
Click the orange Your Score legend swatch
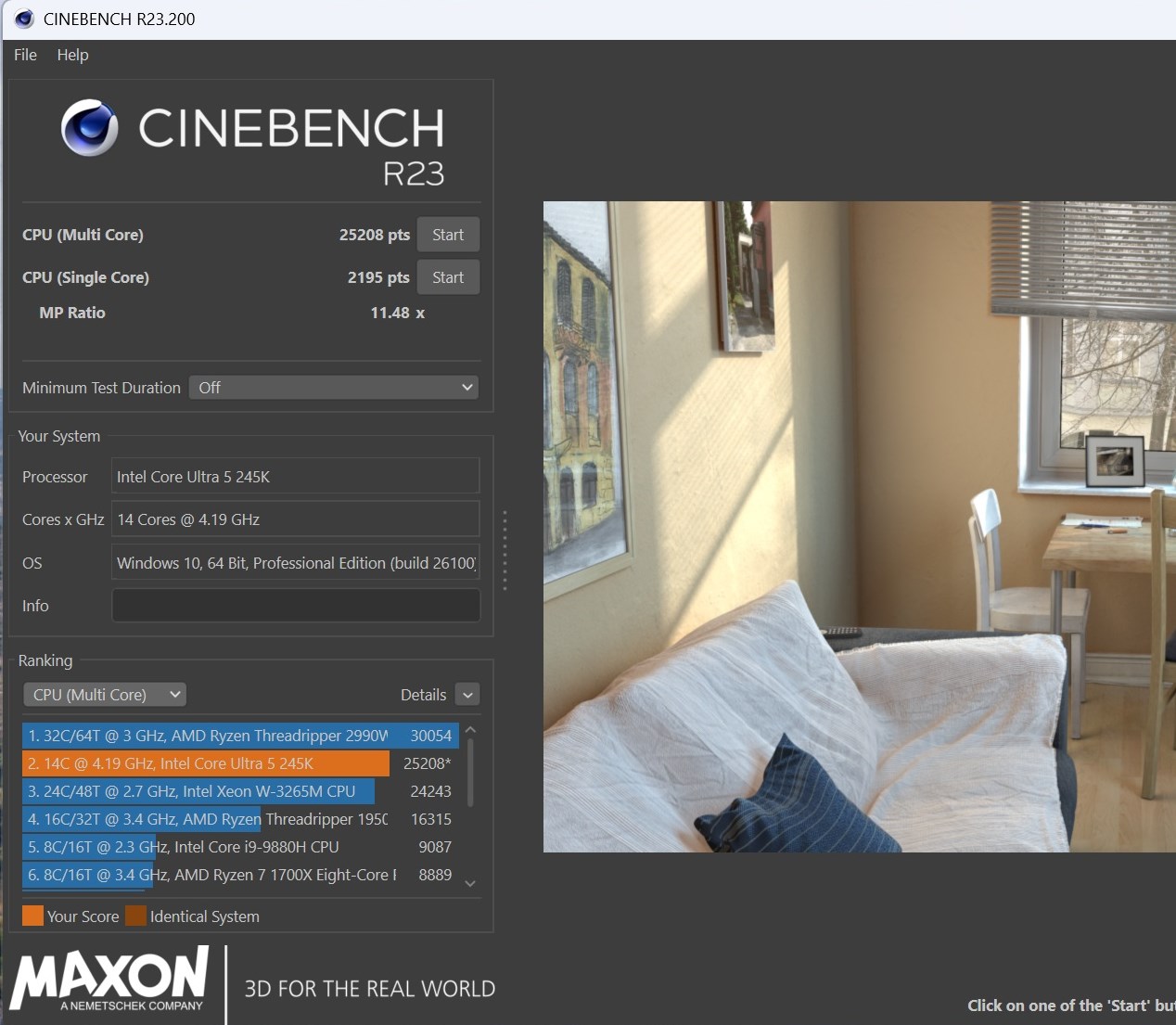32,916
